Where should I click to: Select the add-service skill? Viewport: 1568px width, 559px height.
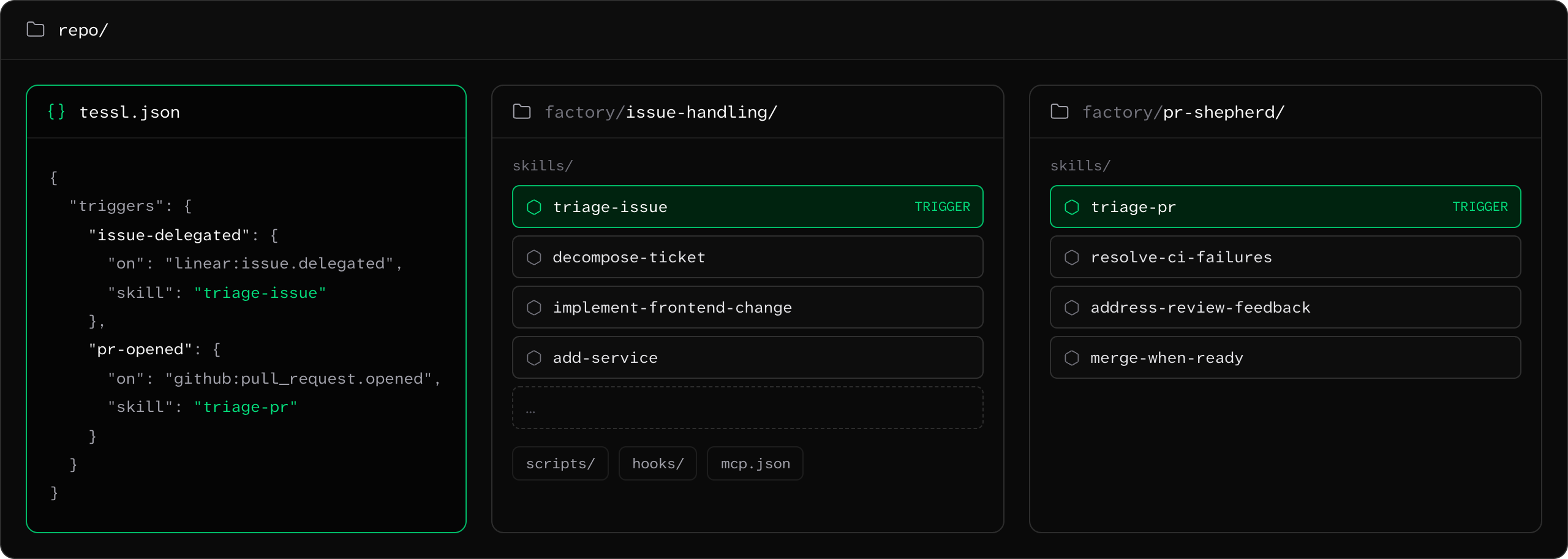click(748, 358)
